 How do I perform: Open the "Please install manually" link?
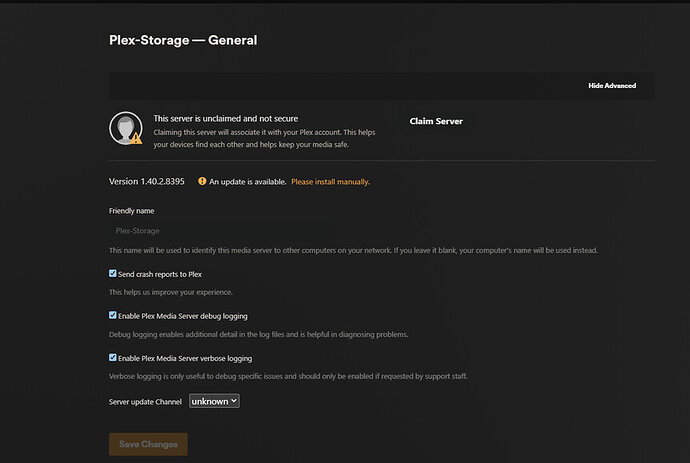click(x=330, y=182)
